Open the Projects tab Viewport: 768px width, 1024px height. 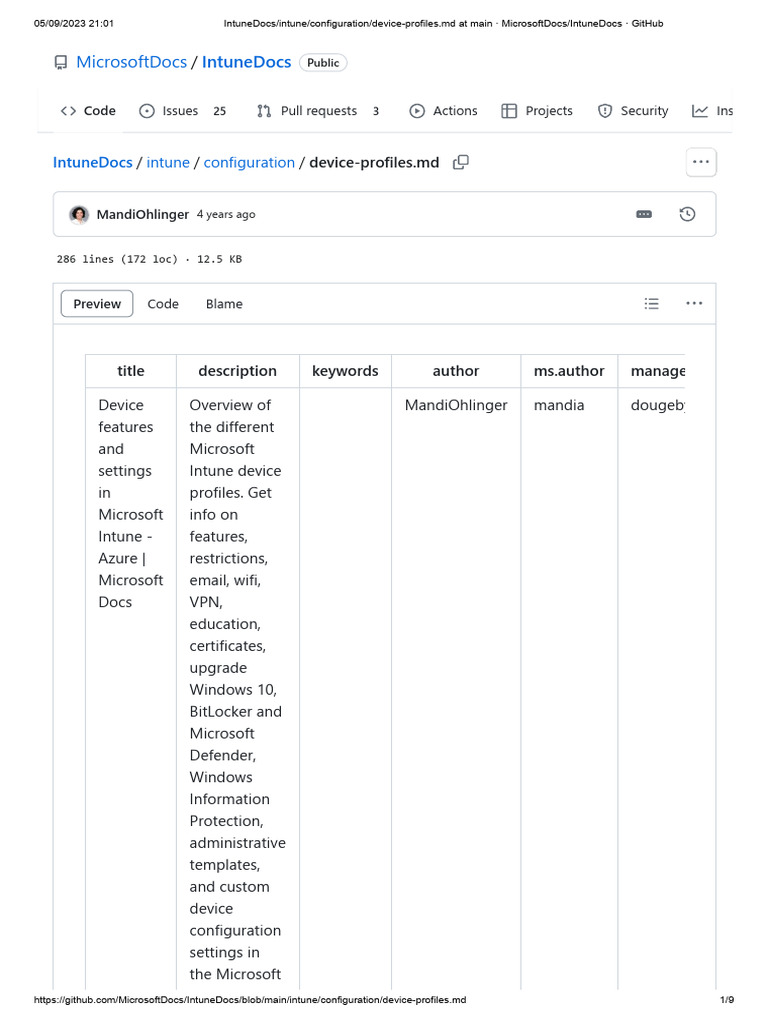click(537, 111)
